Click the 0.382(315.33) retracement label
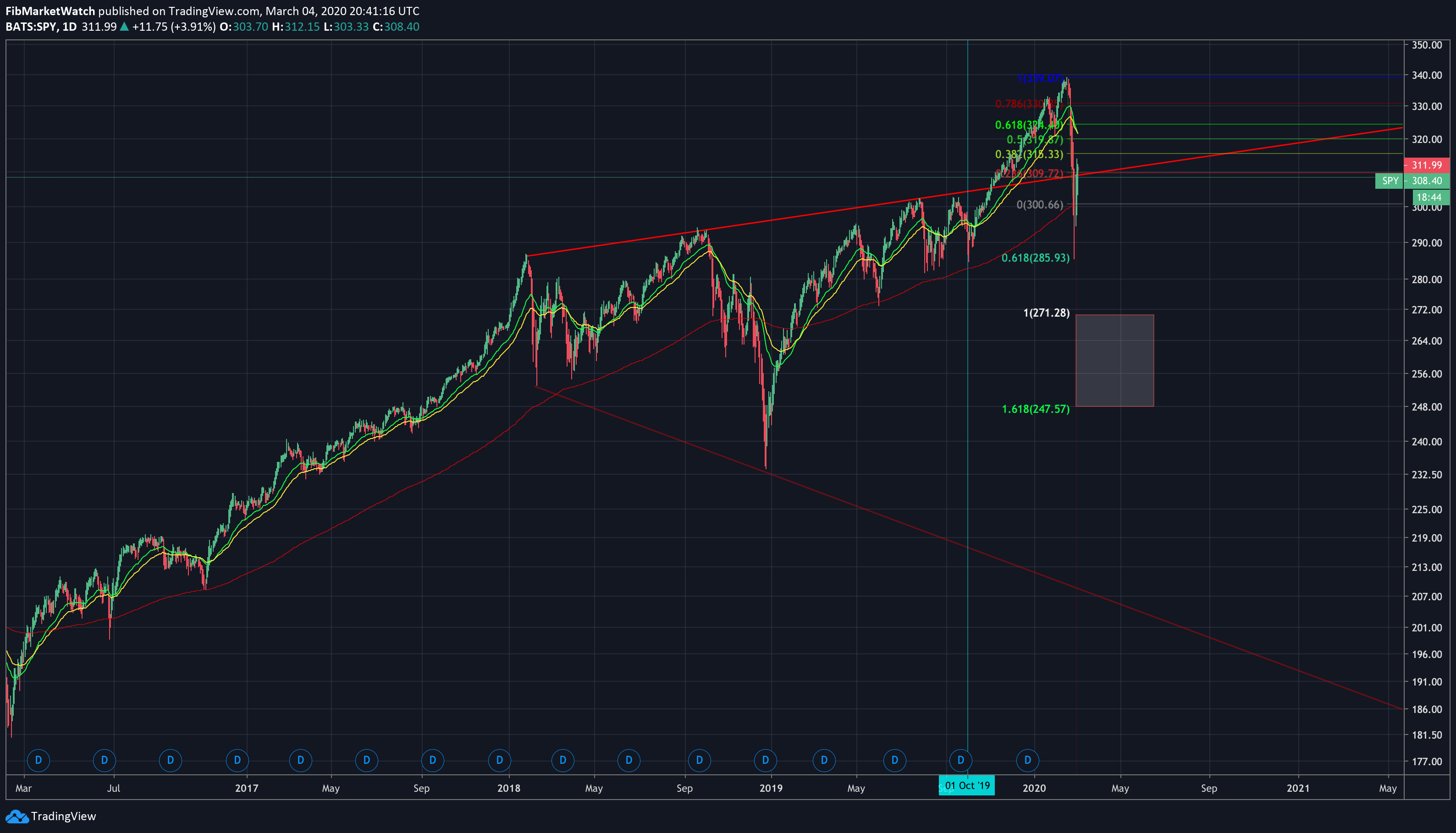This screenshot has height=833, width=1456. (x=1029, y=154)
